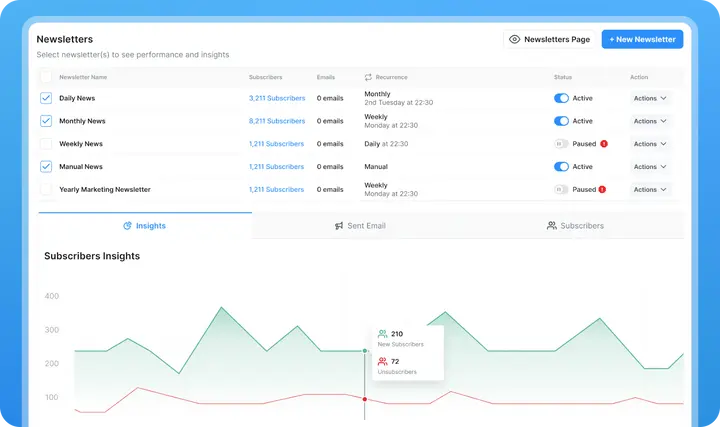Enable the paused Yearly Marketing Newsletter toggle
Screen dimensions: 720x427
coord(561,189)
